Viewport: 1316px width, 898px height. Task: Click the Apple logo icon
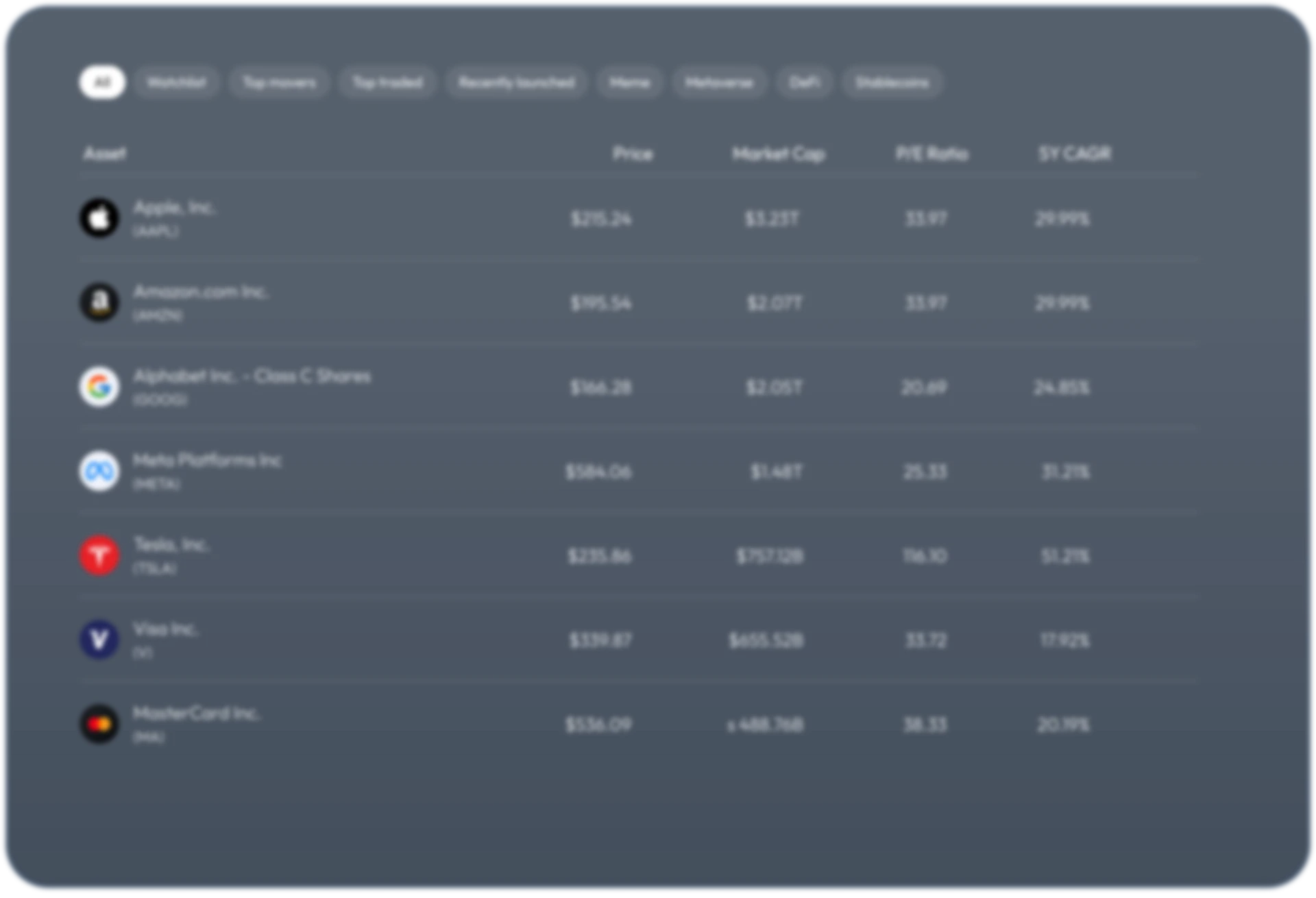click(99, 218)
